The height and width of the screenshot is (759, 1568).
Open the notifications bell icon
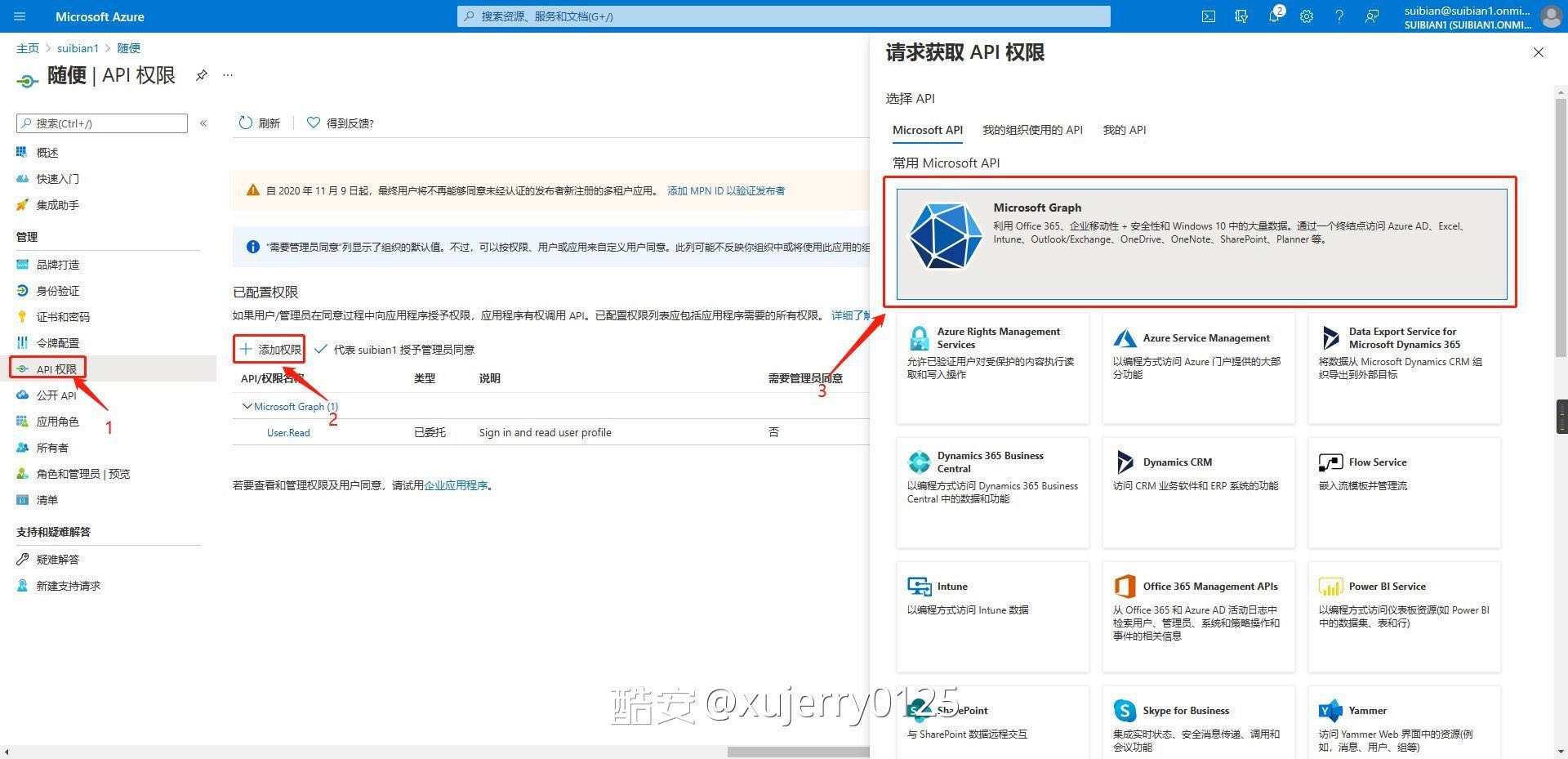(x=1274, y=16)
